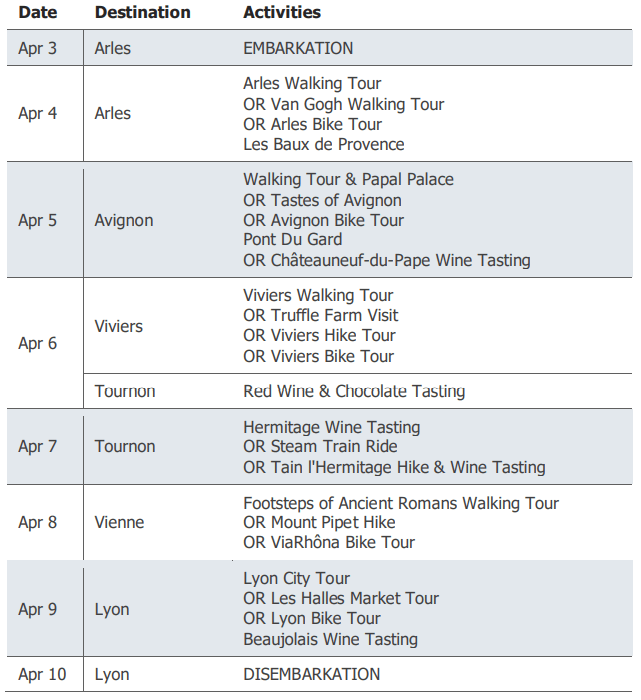Viewport: 641px width, 700px height.
Task: Select the Mount Pipet Hike option
Action: tap(319, 522)
